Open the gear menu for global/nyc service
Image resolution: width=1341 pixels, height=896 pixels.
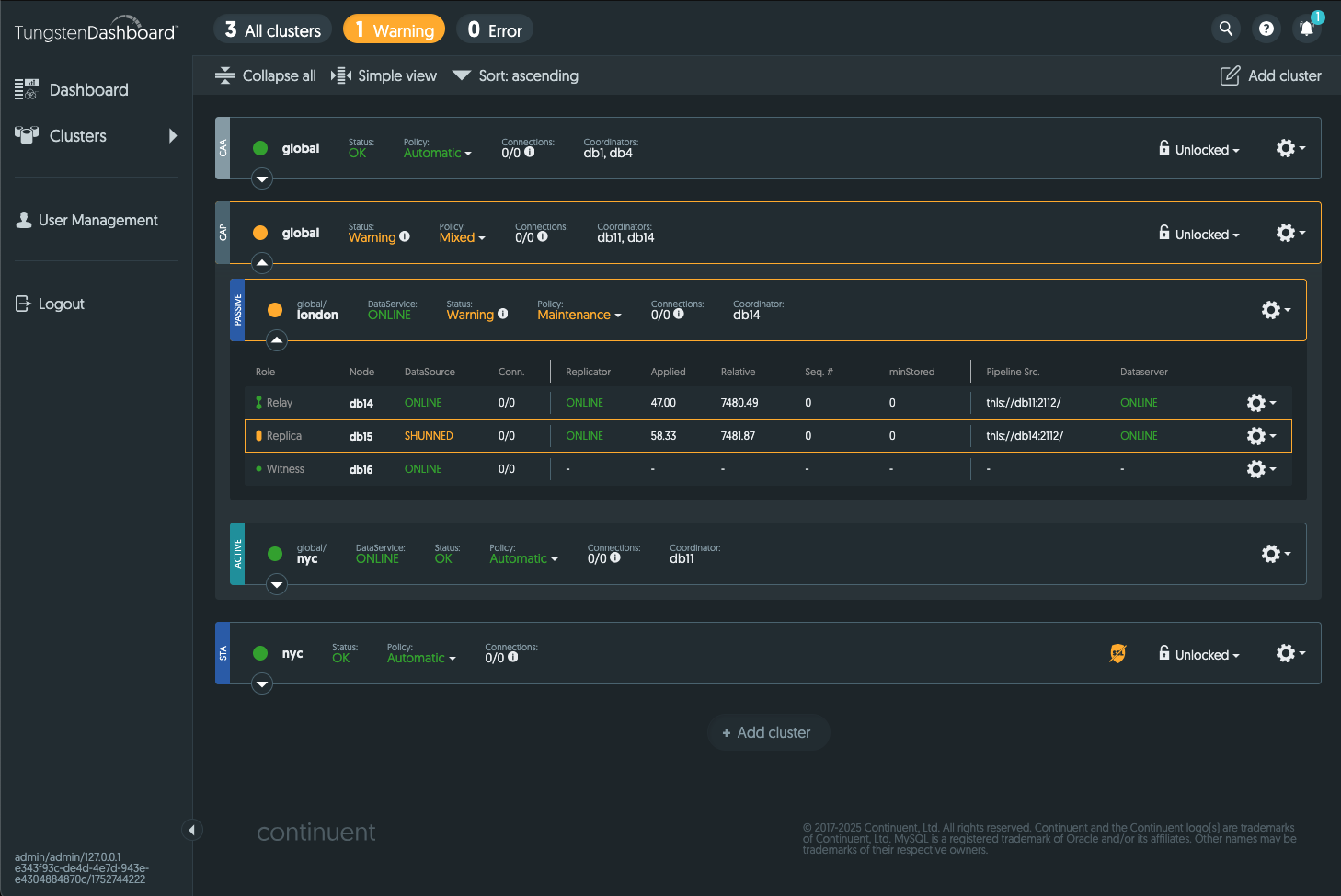1276,554
